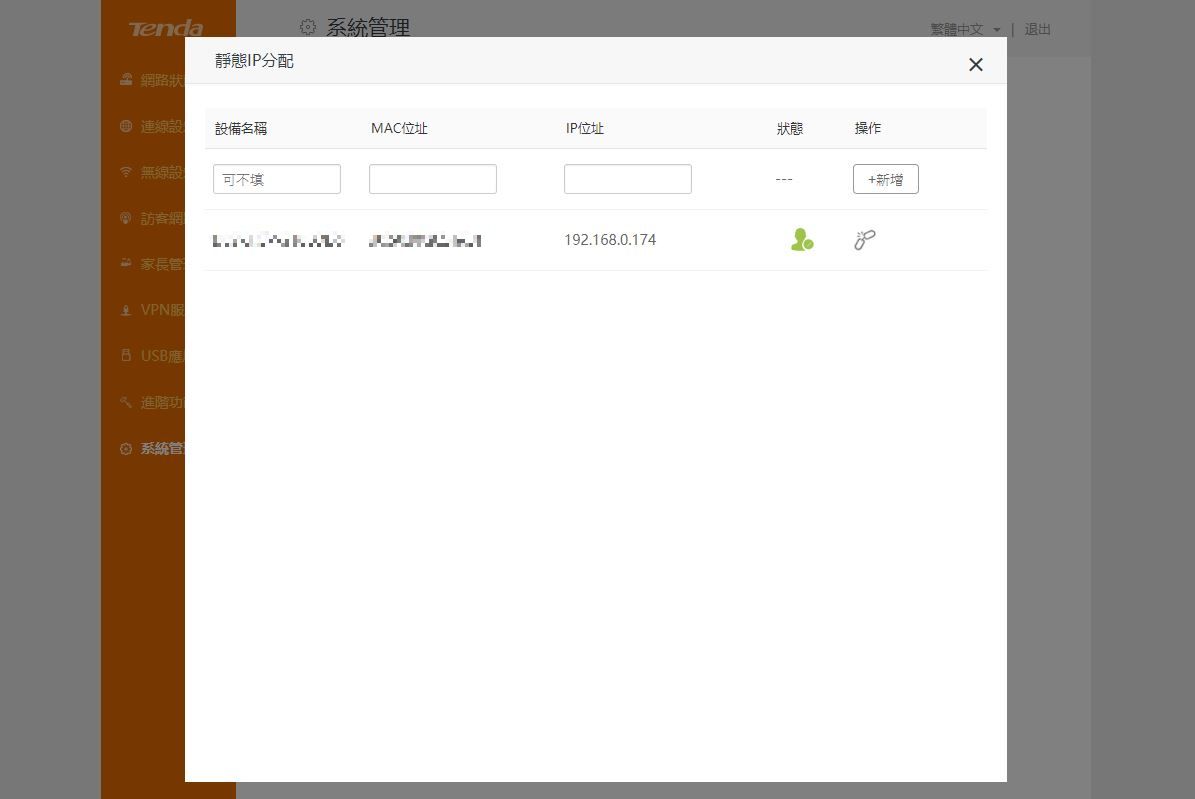Select the 系統管理 sidebar item

pos(152,448)
